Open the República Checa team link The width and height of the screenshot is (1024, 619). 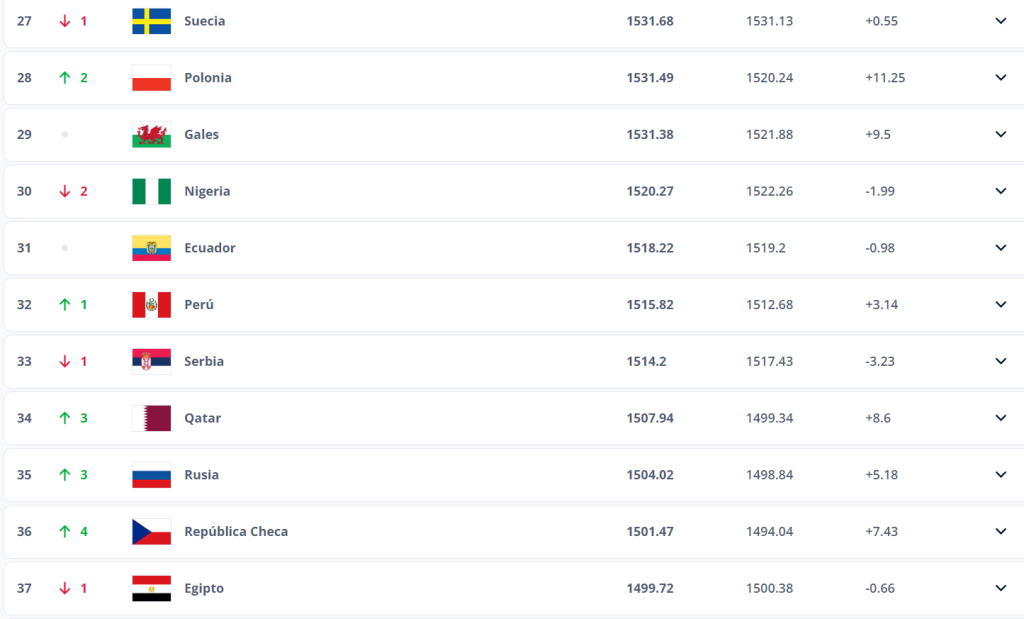[x=236, y=532]
